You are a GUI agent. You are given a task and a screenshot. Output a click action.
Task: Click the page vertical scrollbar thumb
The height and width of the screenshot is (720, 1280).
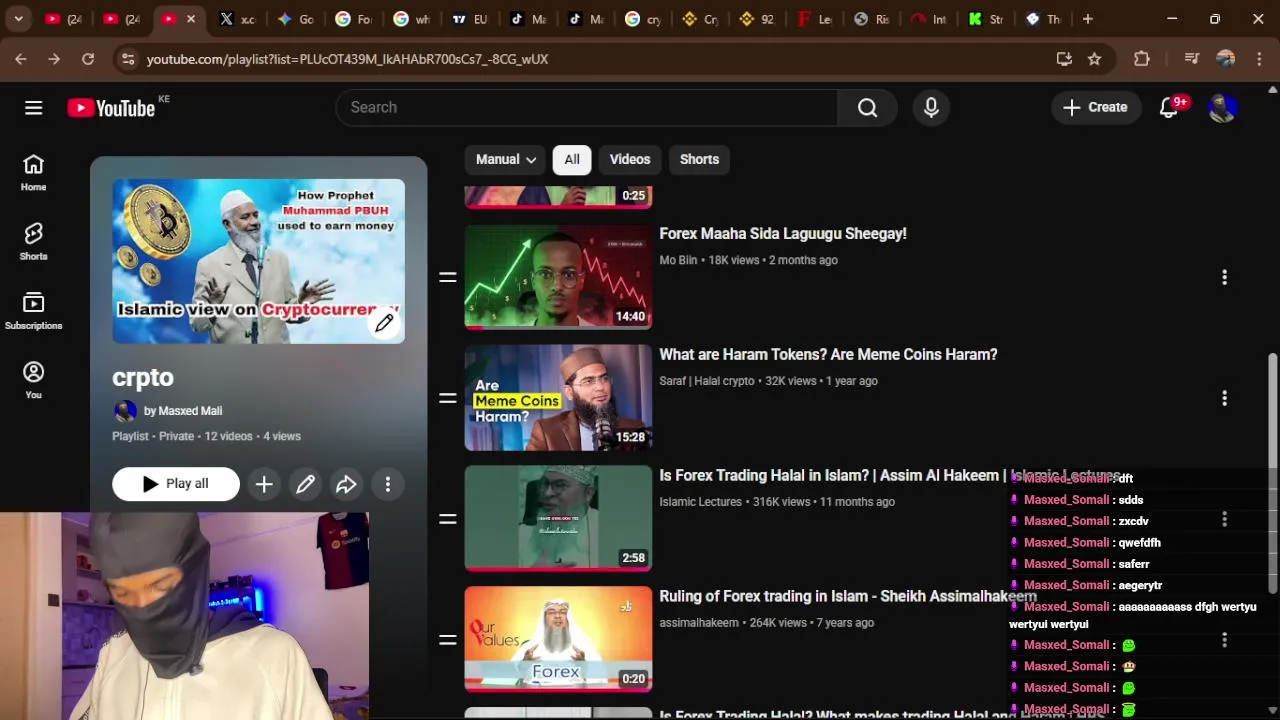coord(1272,472)
